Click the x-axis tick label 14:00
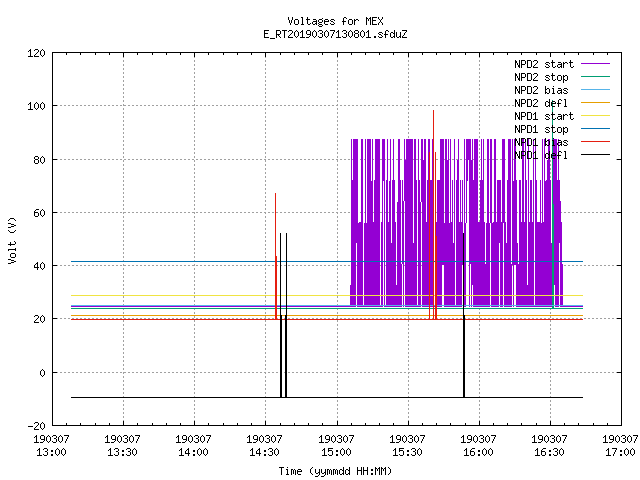The height and width of the screenshot is (480, 640). (193, 452)
